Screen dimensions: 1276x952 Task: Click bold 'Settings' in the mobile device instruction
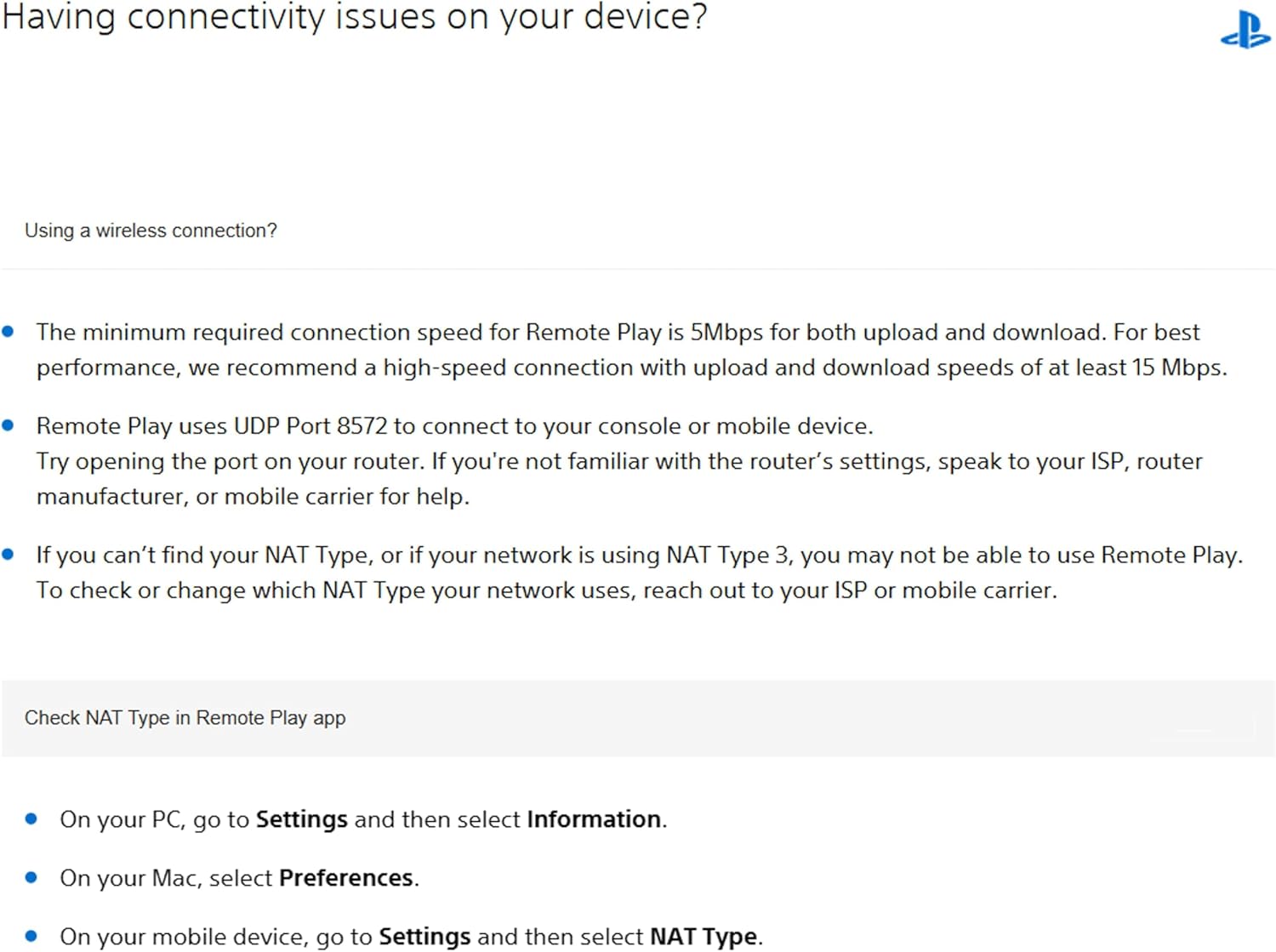[424, 937]
